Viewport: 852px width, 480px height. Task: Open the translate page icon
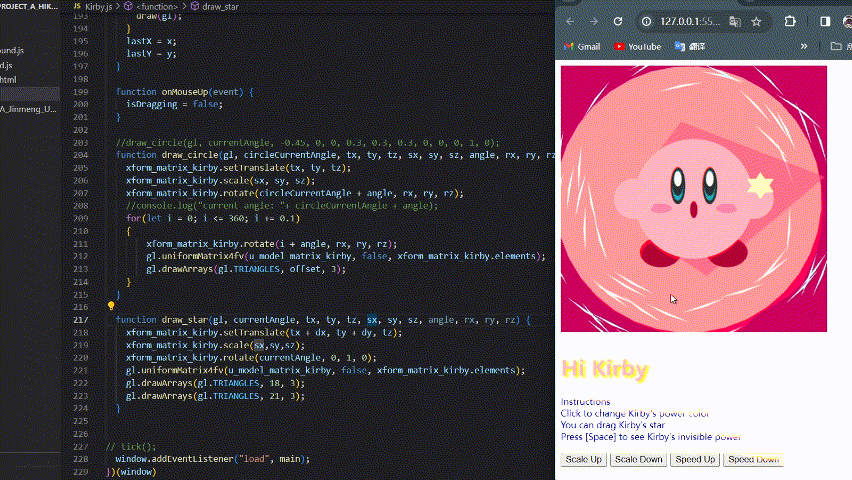point(735,22)
